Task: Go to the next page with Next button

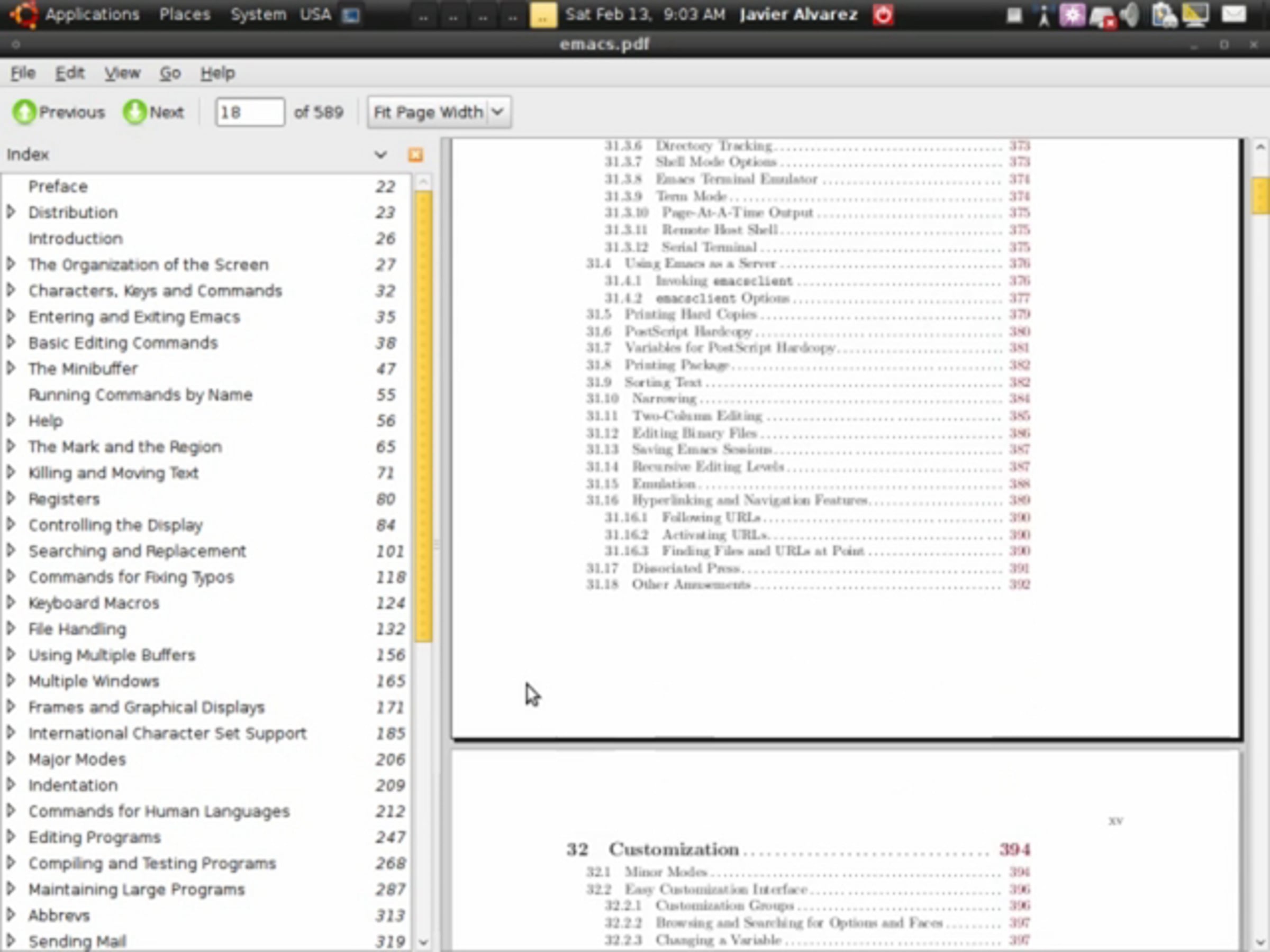Action: coord(154,112)
